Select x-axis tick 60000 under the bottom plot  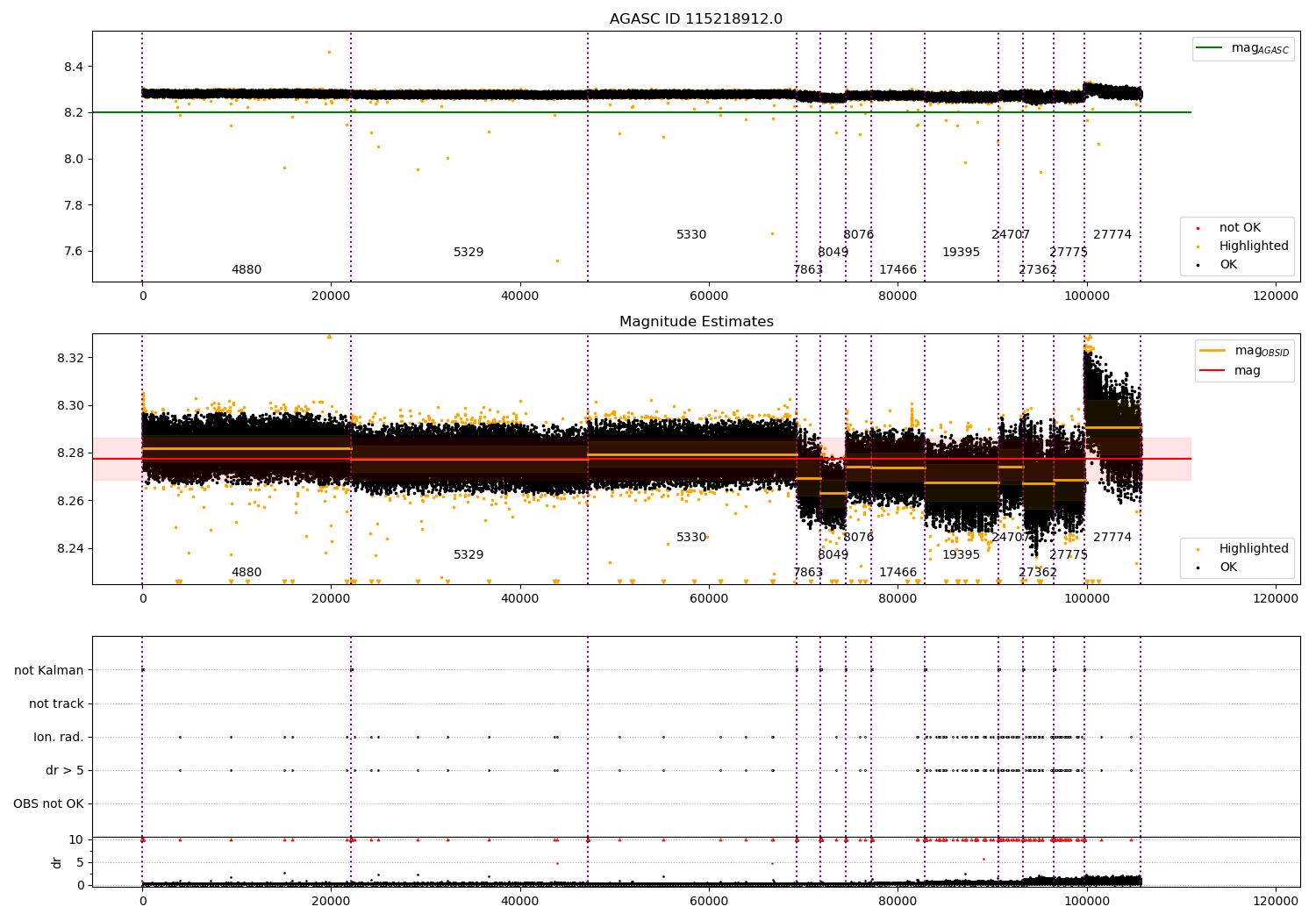coord(709,902)
